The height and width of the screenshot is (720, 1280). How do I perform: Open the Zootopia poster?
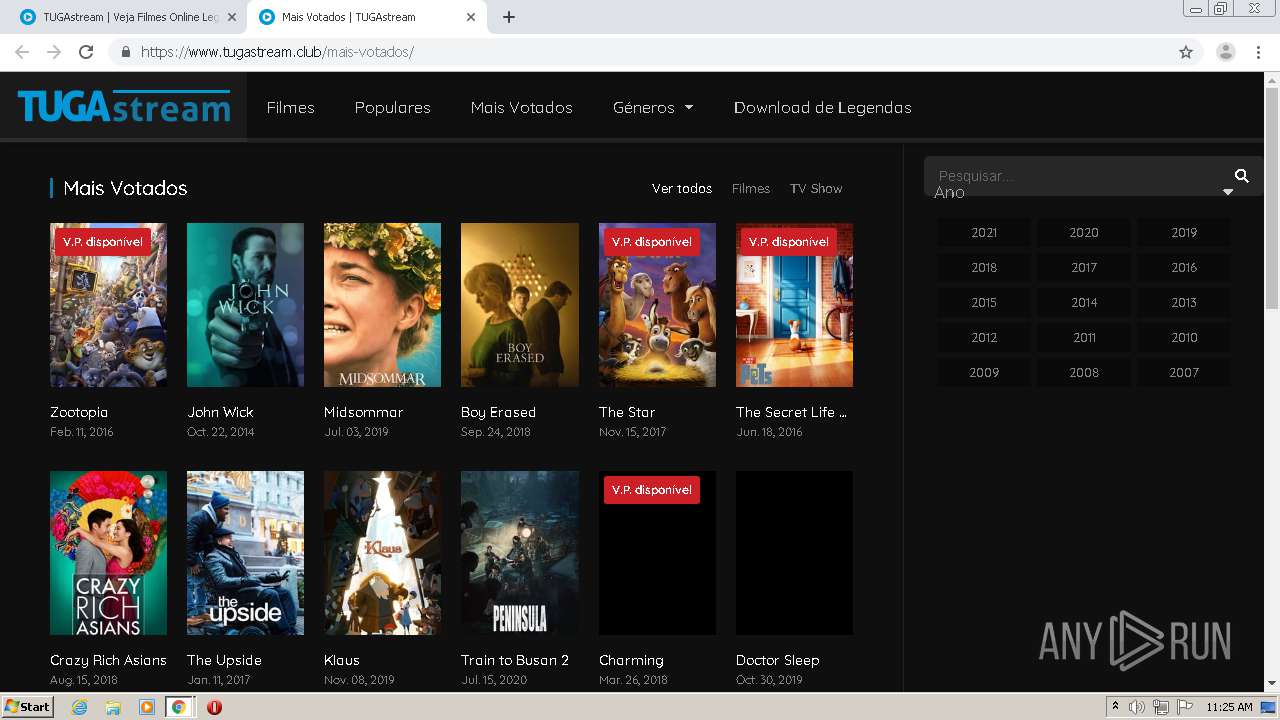108,305
